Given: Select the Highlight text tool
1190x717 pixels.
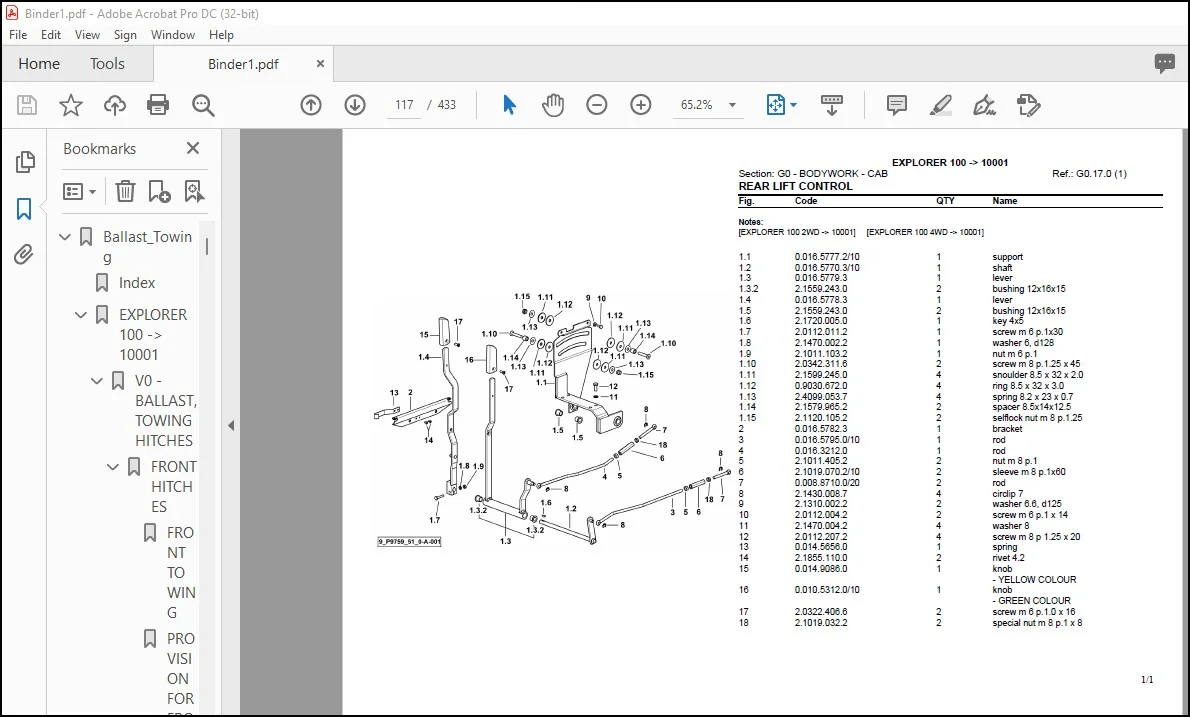Looking at the screenshot, I should pos(940,105).
